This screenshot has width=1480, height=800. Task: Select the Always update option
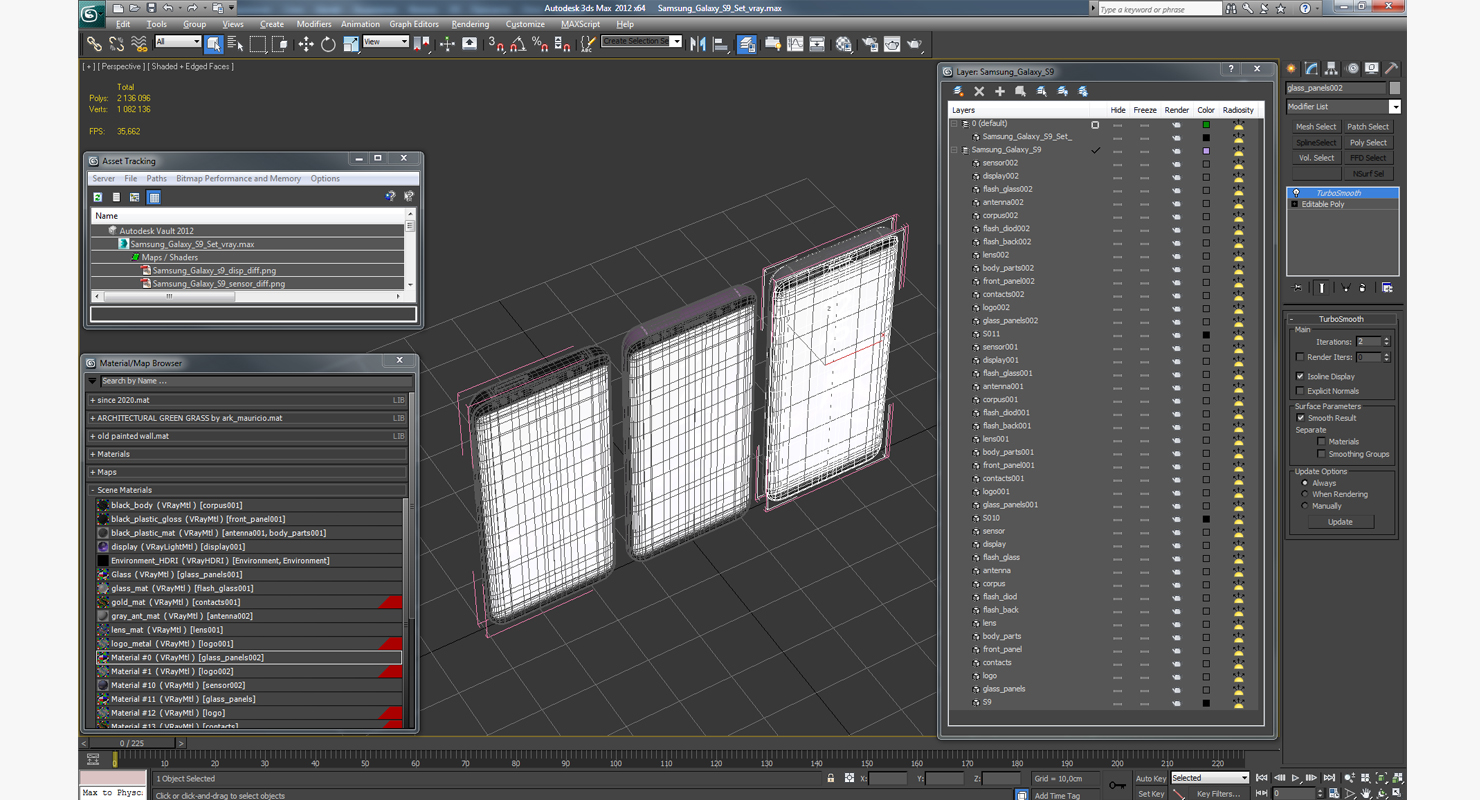[x=1305, y=483]
